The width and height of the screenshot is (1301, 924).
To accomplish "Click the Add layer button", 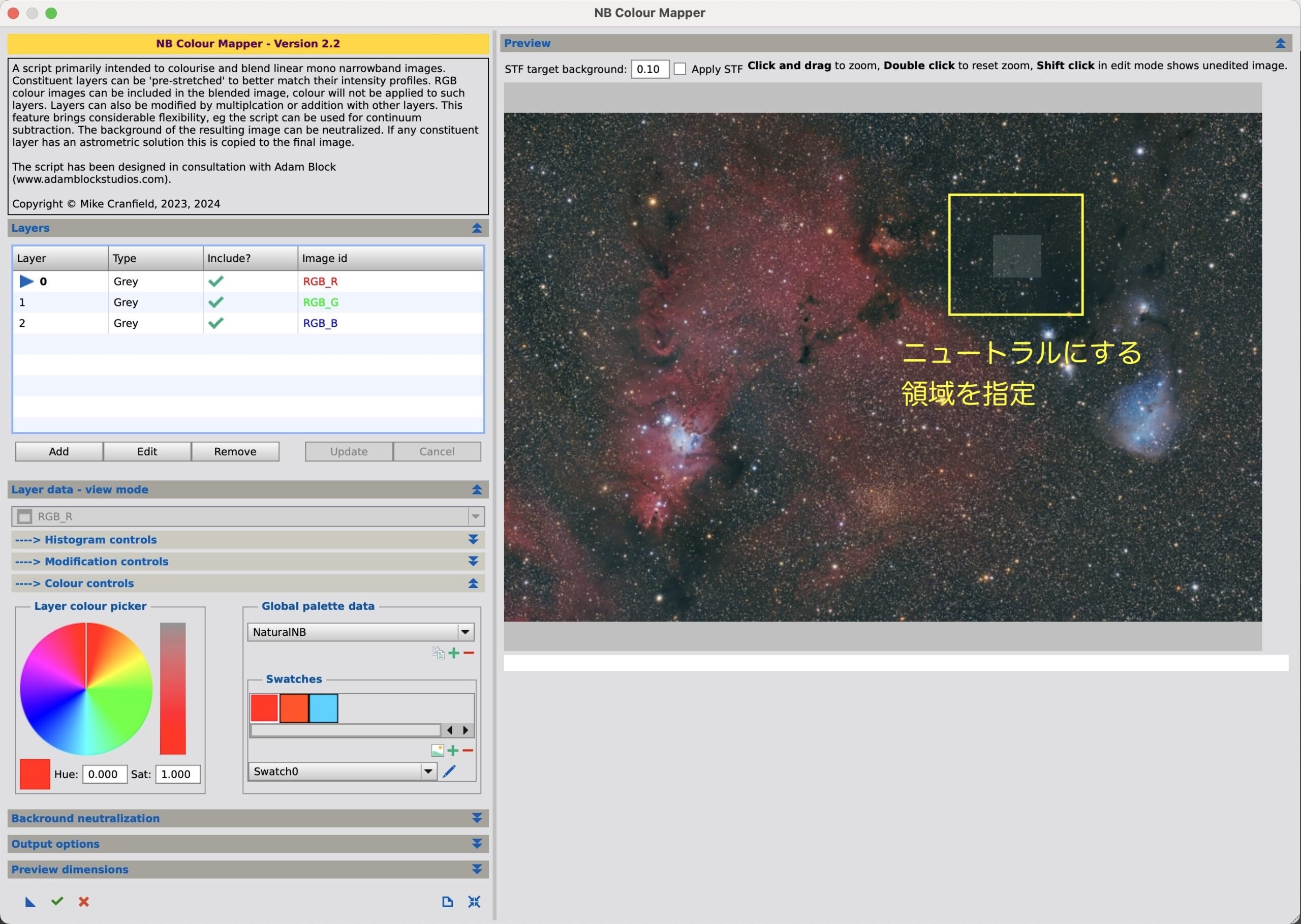I will point(59,452).
